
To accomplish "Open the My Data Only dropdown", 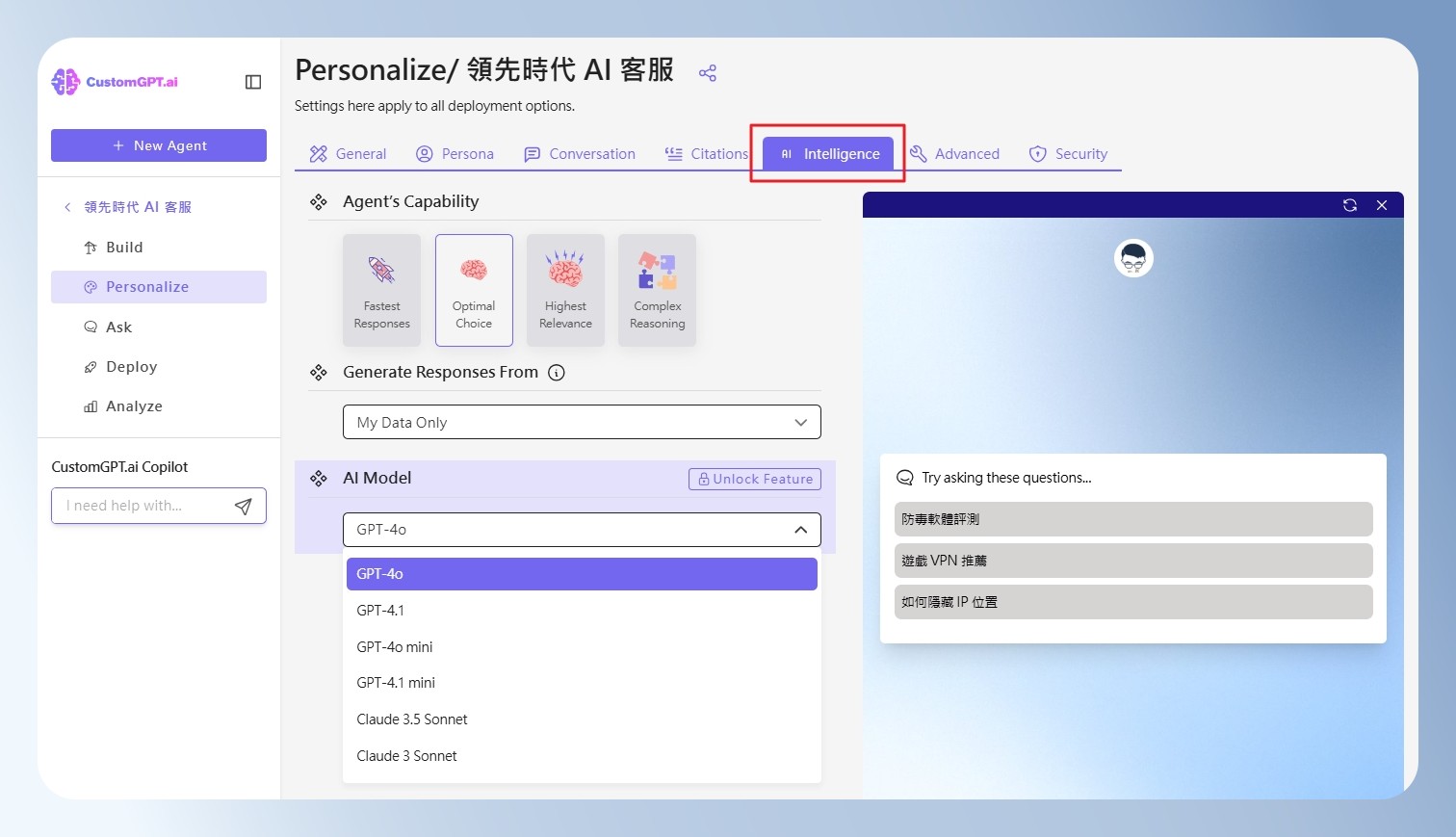I will pyautogui.click(x=582, y=422).
